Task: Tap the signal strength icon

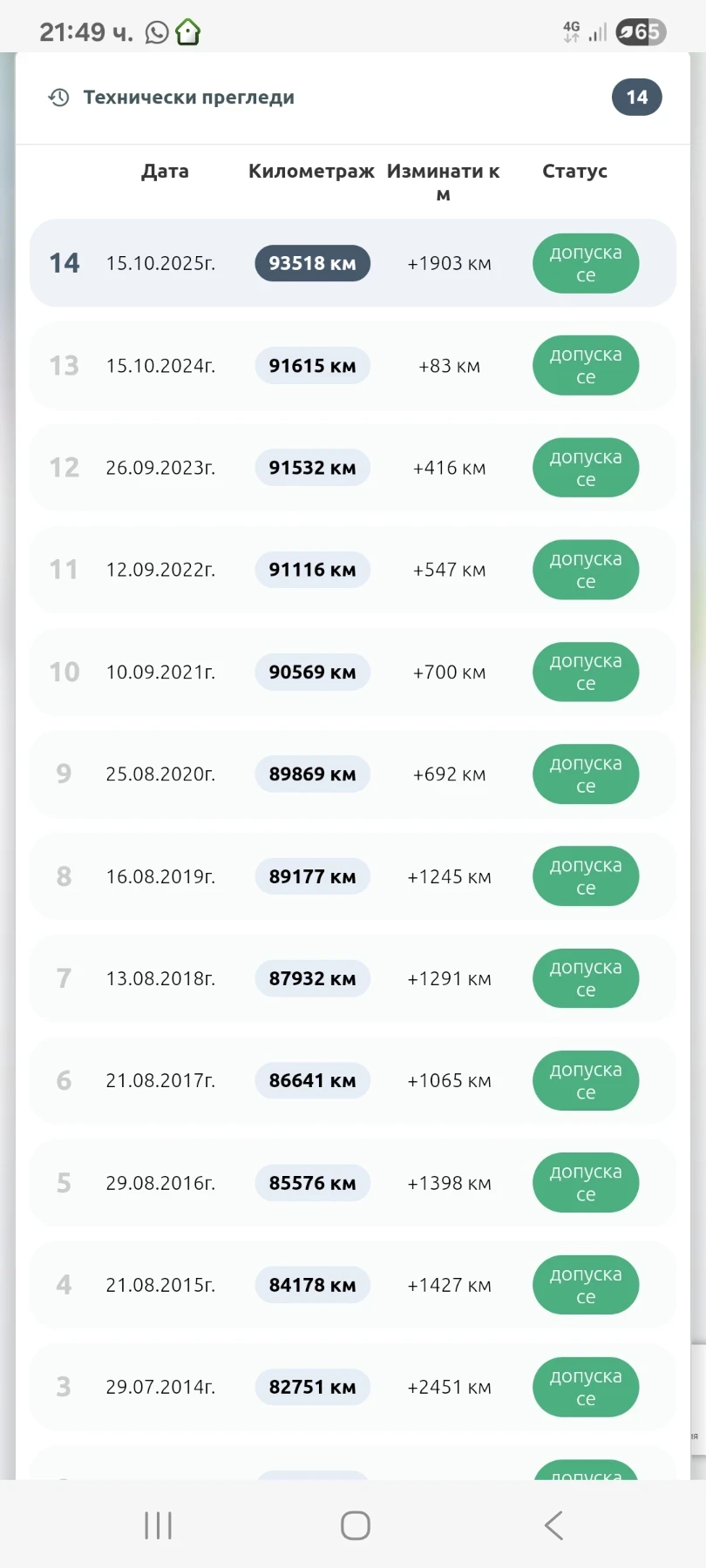Action: [x=598, y=33]
